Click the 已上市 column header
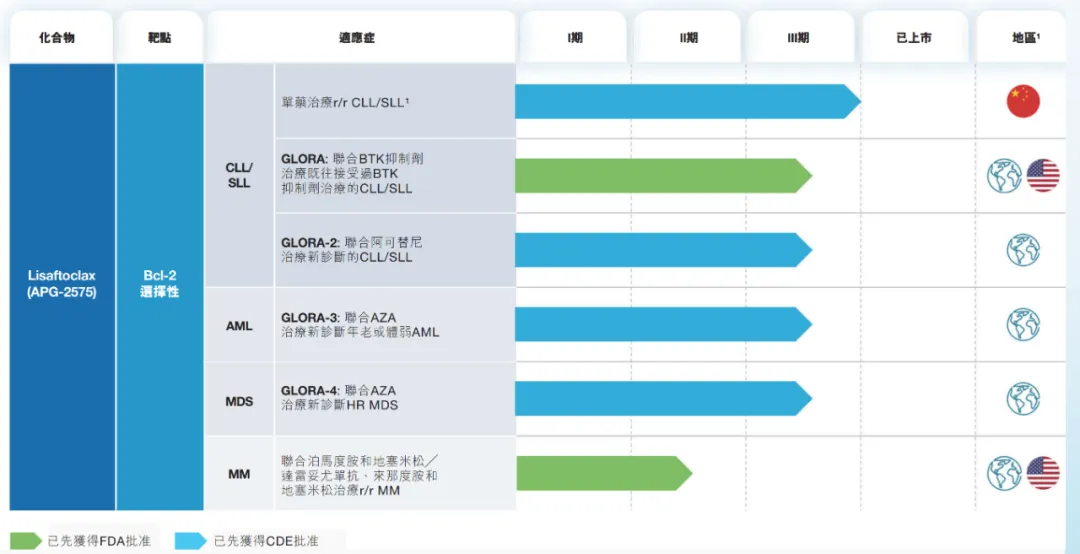Screen dimensions: 1080x554 tap(914, 38)
